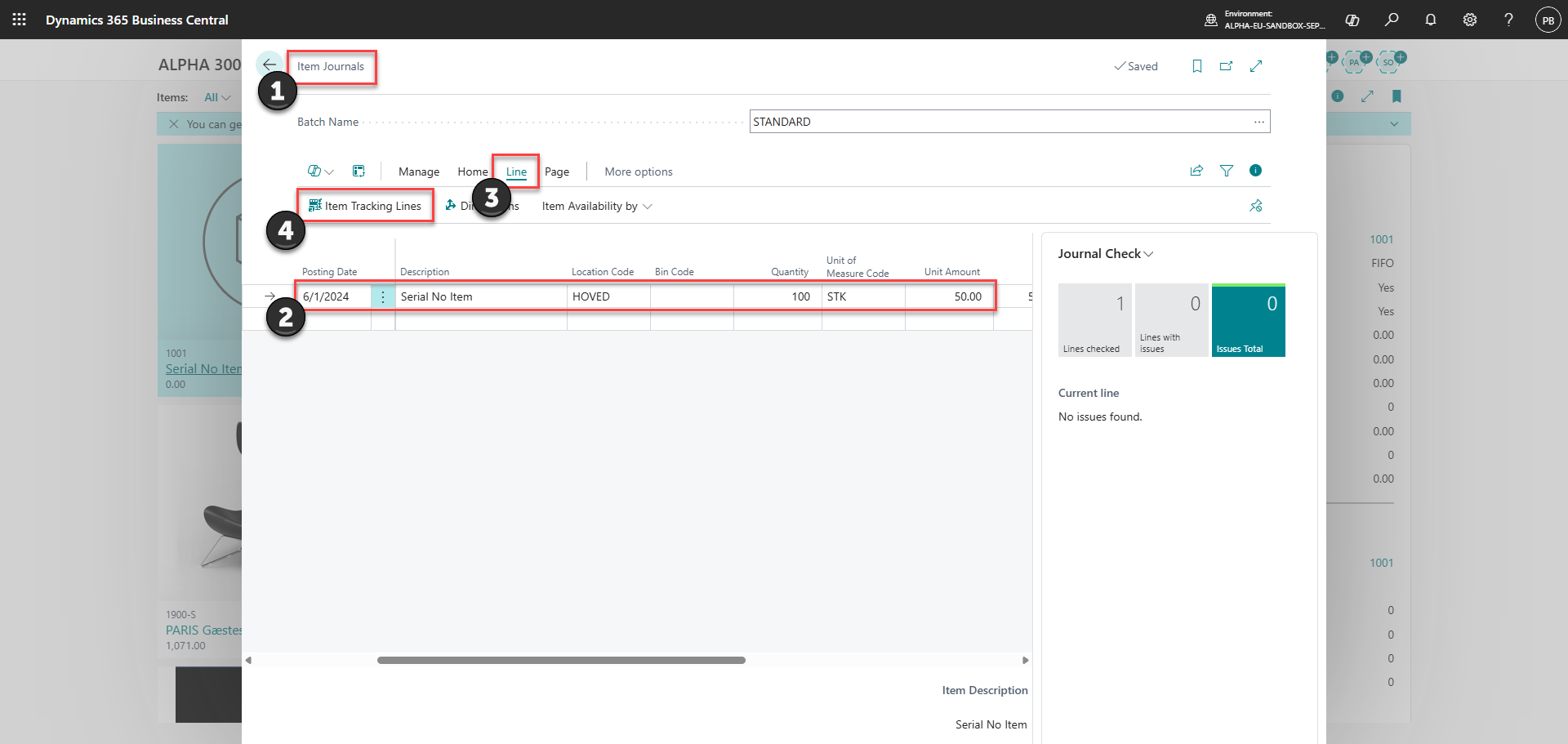Toggle the FactBox info pane icon

pyautogui.click(x=1256, y=171)
